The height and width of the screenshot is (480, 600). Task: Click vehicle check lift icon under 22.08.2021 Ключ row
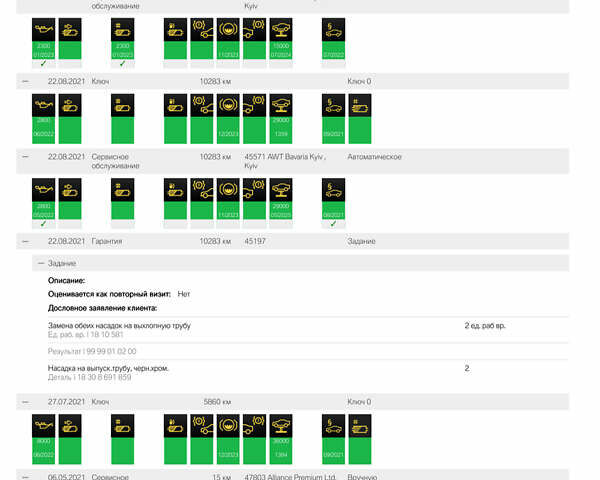coord(281,105)
